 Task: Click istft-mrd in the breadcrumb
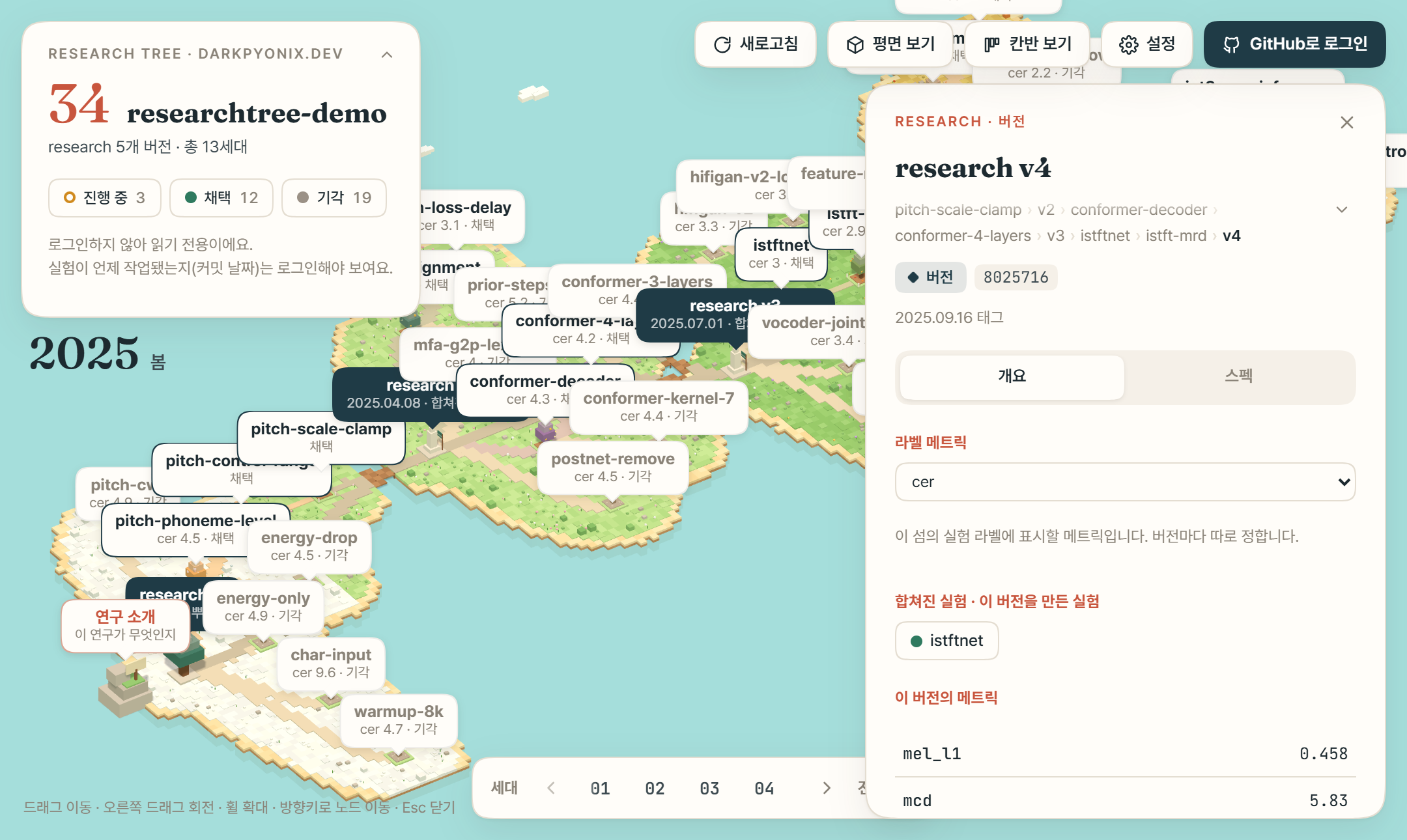tap(1176, 236)
